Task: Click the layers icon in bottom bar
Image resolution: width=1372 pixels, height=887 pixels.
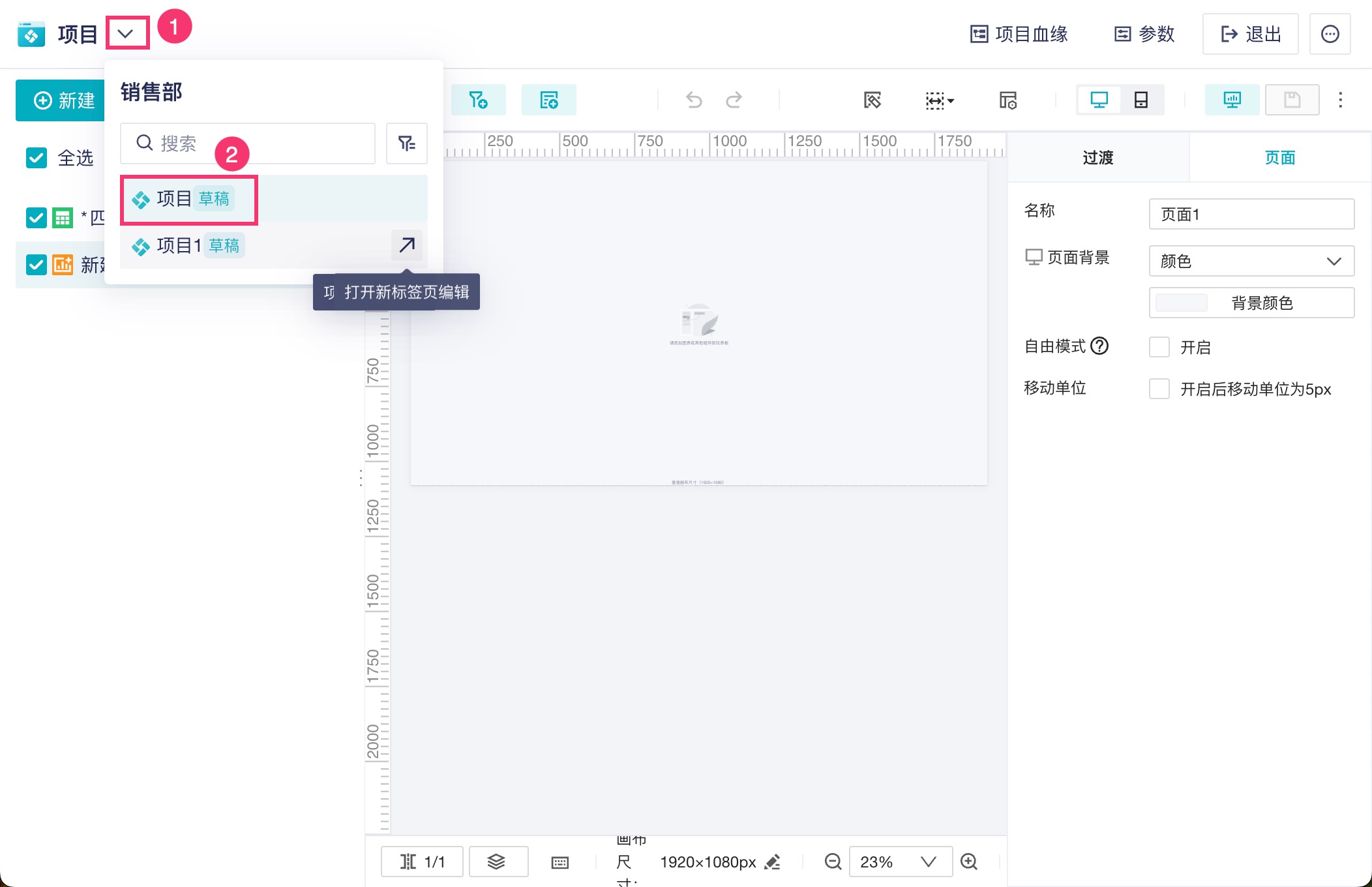Action: [497, 862]
